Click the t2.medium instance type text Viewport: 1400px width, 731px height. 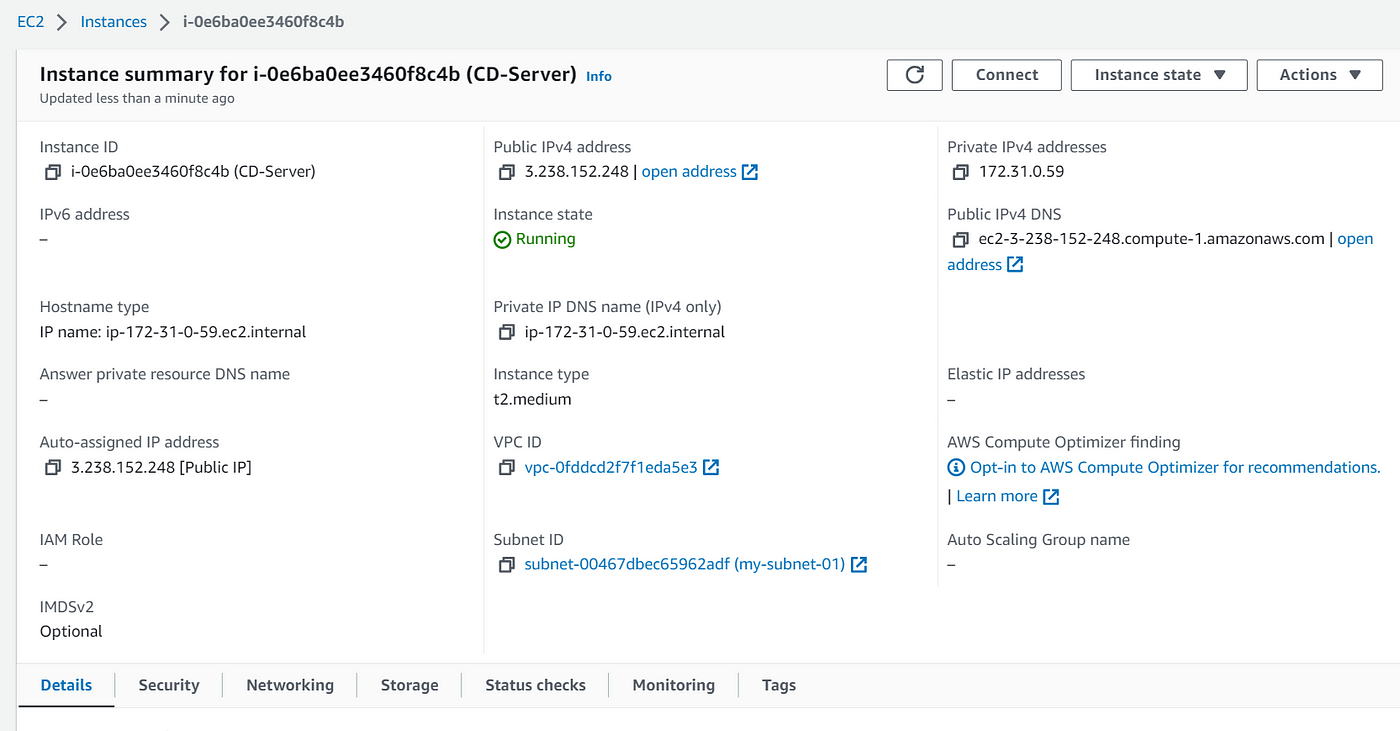pyautogui.click(x=533, y=399)
